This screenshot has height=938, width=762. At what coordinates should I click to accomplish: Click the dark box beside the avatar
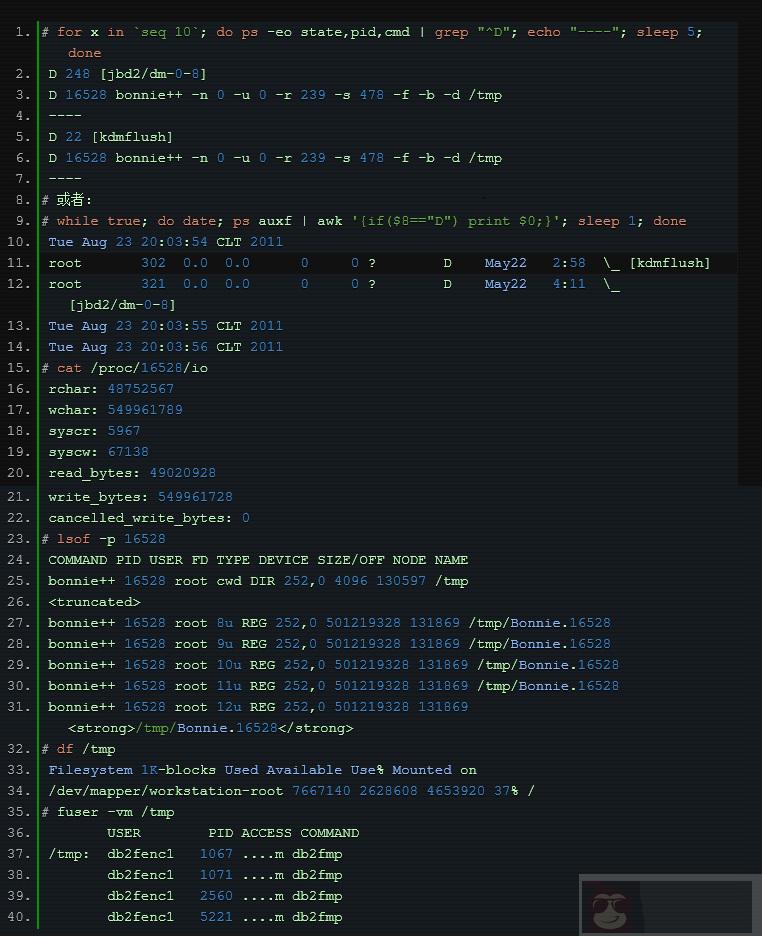[x=695, y=907]
